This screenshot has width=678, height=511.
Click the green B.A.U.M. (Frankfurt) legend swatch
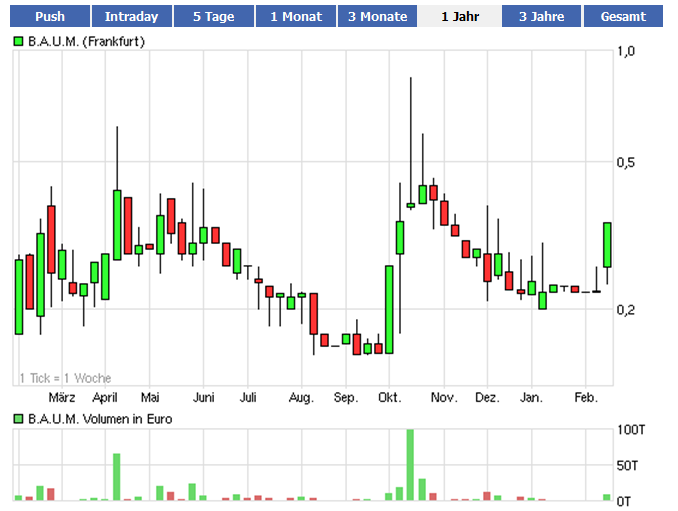pos(18,42)
